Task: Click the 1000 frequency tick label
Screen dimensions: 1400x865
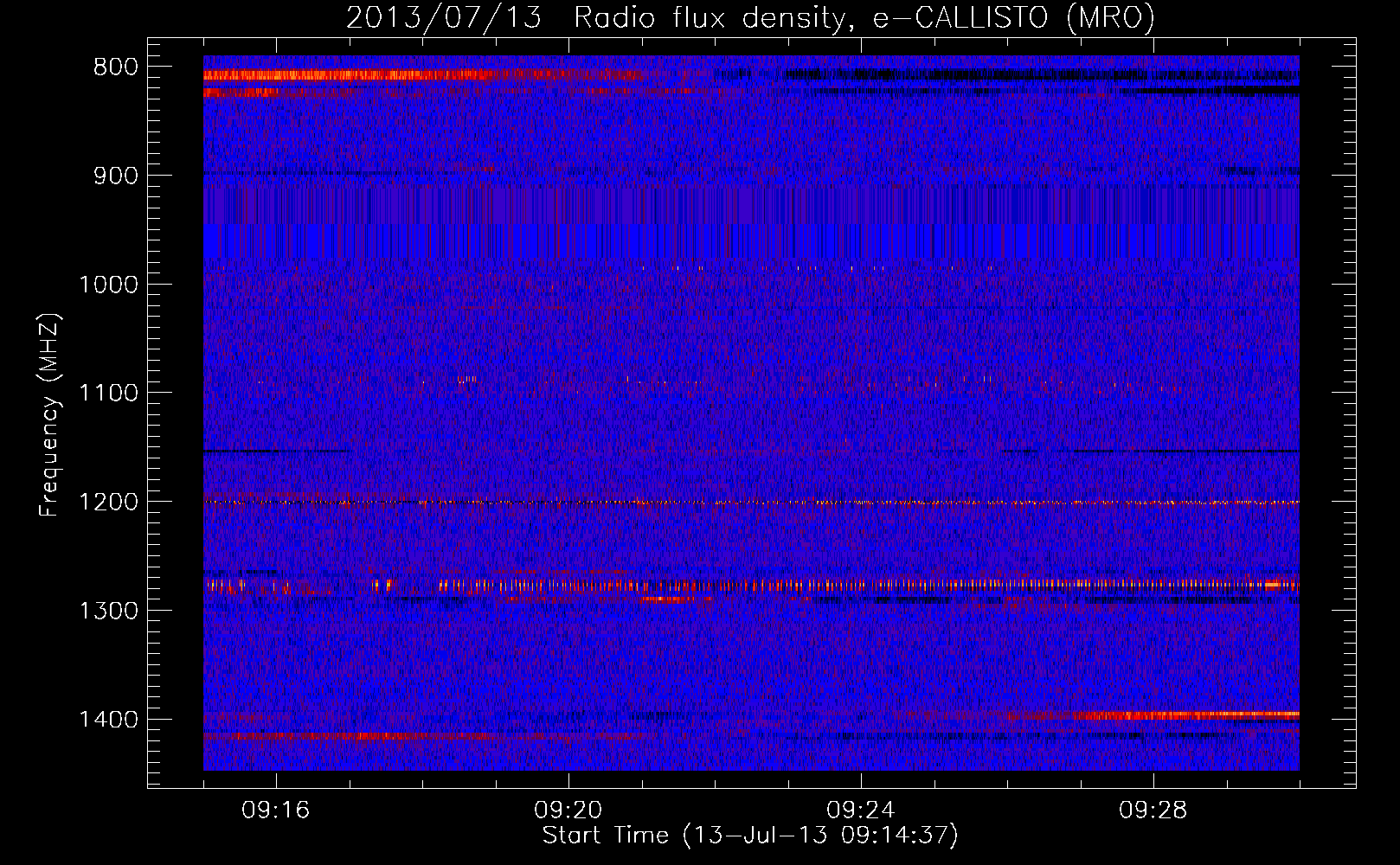Action: coord(108,285)
